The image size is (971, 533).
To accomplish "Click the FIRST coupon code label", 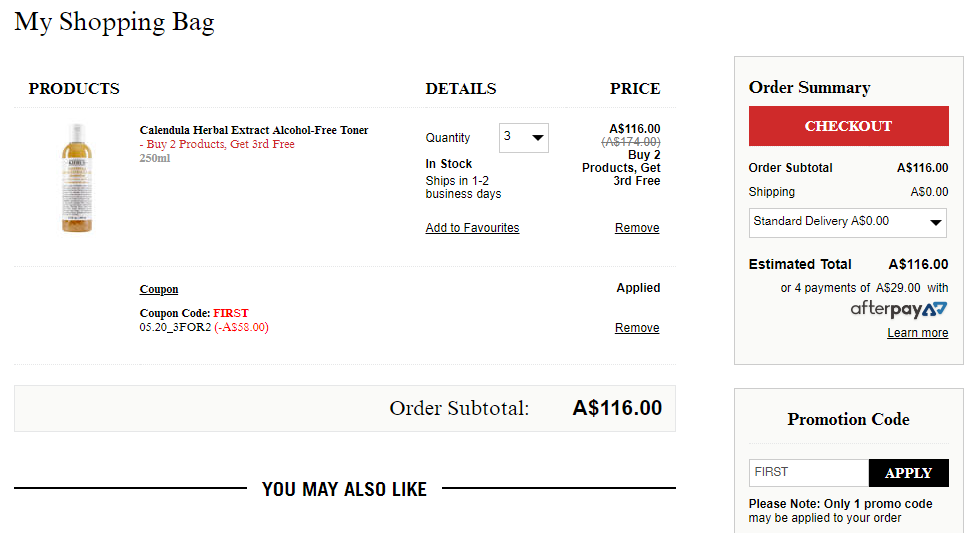I will pyautogui.click(x=230, y=313).
